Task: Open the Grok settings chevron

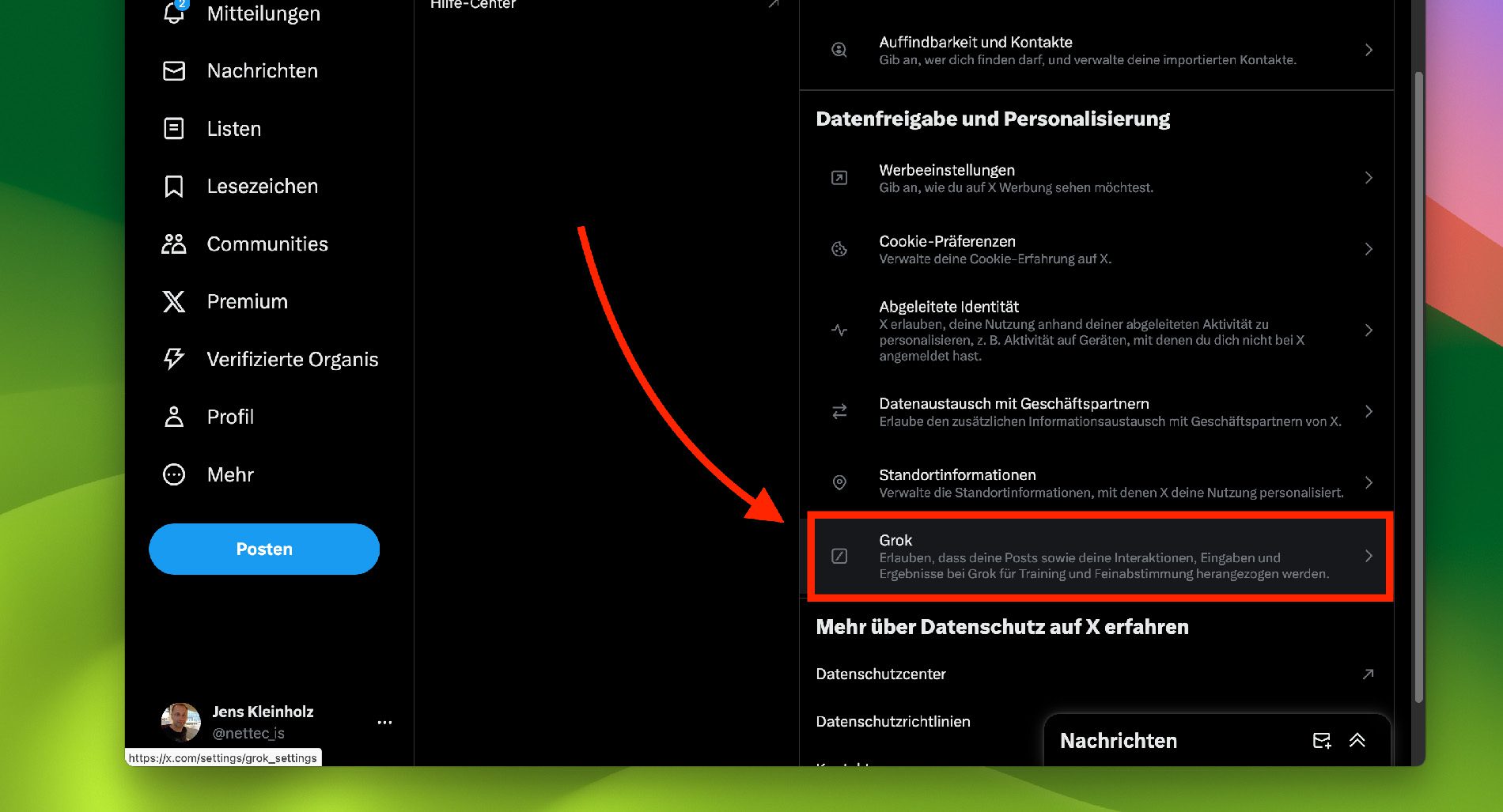Action: pyautogui.click(x=1369, y=556)
